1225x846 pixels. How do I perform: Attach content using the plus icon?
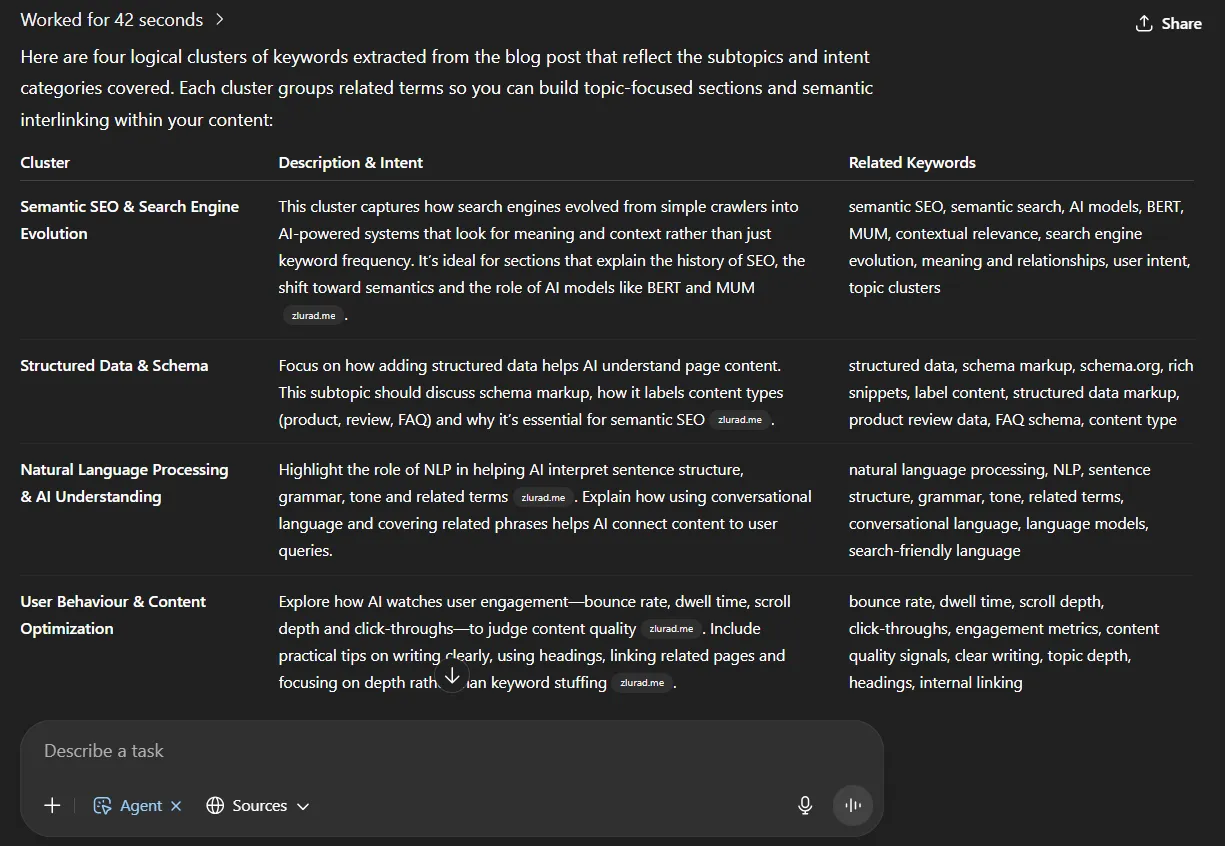[x=52, y=805]
